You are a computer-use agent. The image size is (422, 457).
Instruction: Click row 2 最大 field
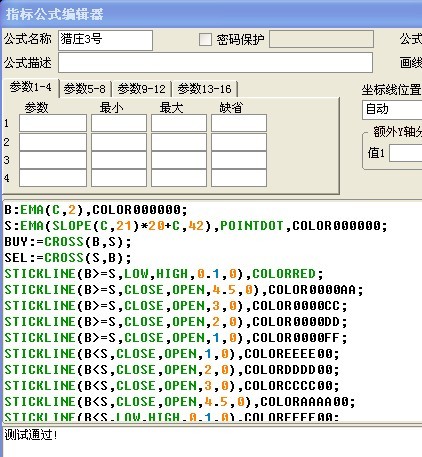pos(179,142)
